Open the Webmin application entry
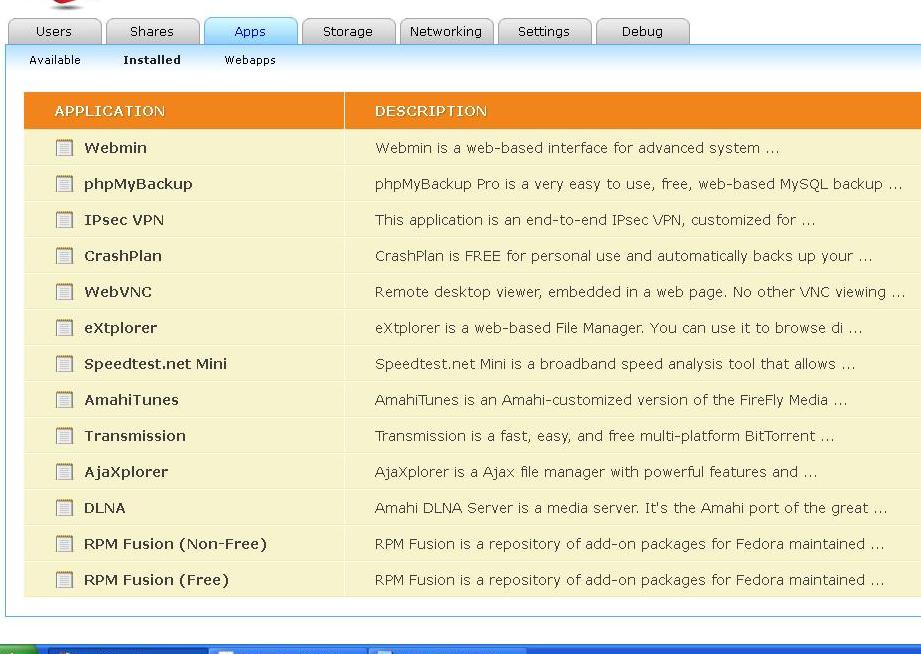 pyautogui.click(x=116, y=147)
